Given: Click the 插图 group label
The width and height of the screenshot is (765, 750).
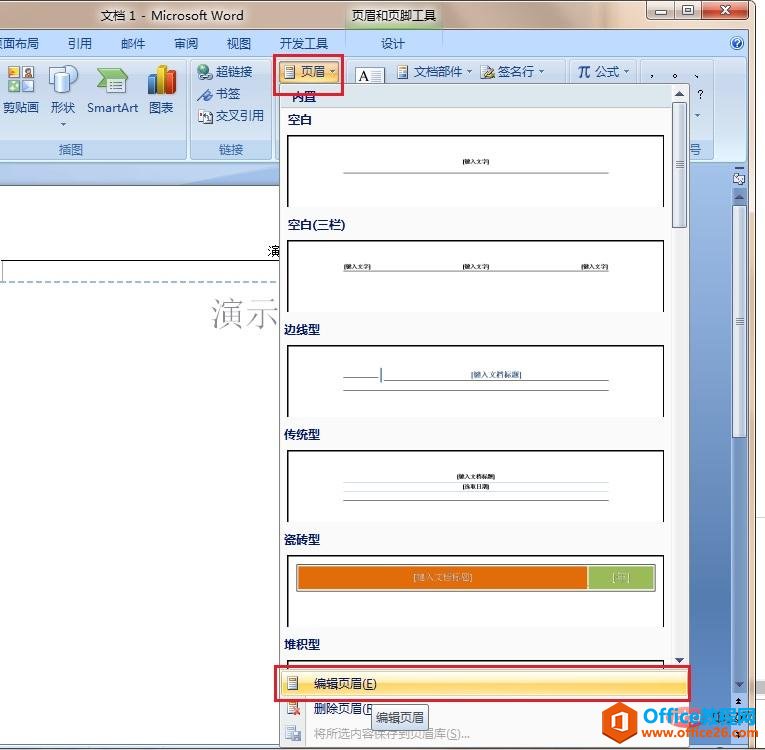Looking at the screenshot, I should [x=71, y=150].
